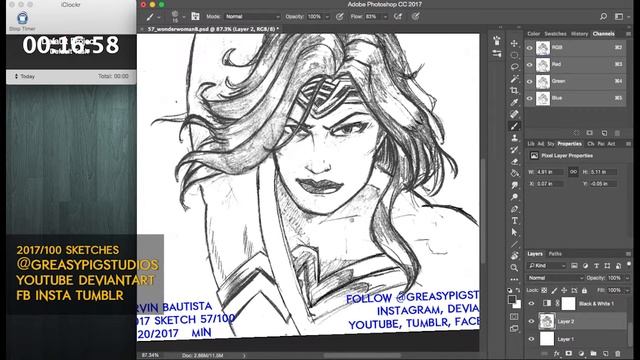Select the Magic Wand tool
The height and width of the screenshot is (360, 640).
(x=514, y=78)
